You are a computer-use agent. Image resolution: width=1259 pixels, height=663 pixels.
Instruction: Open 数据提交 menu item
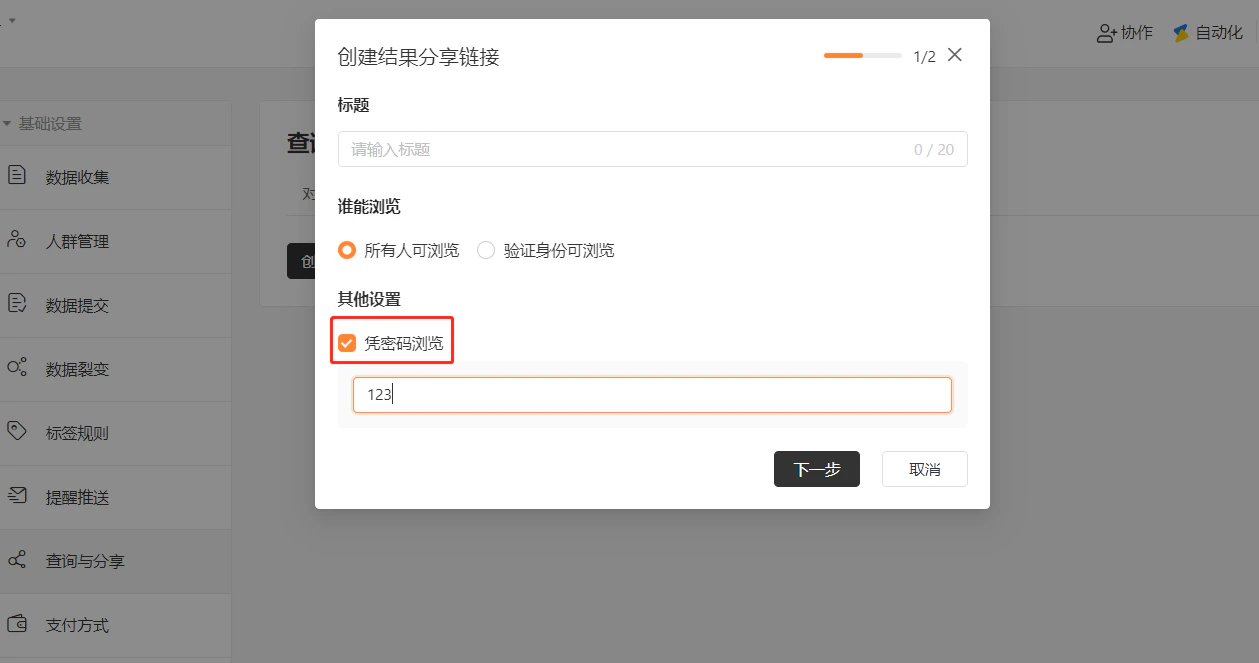(x=115, y=306)
